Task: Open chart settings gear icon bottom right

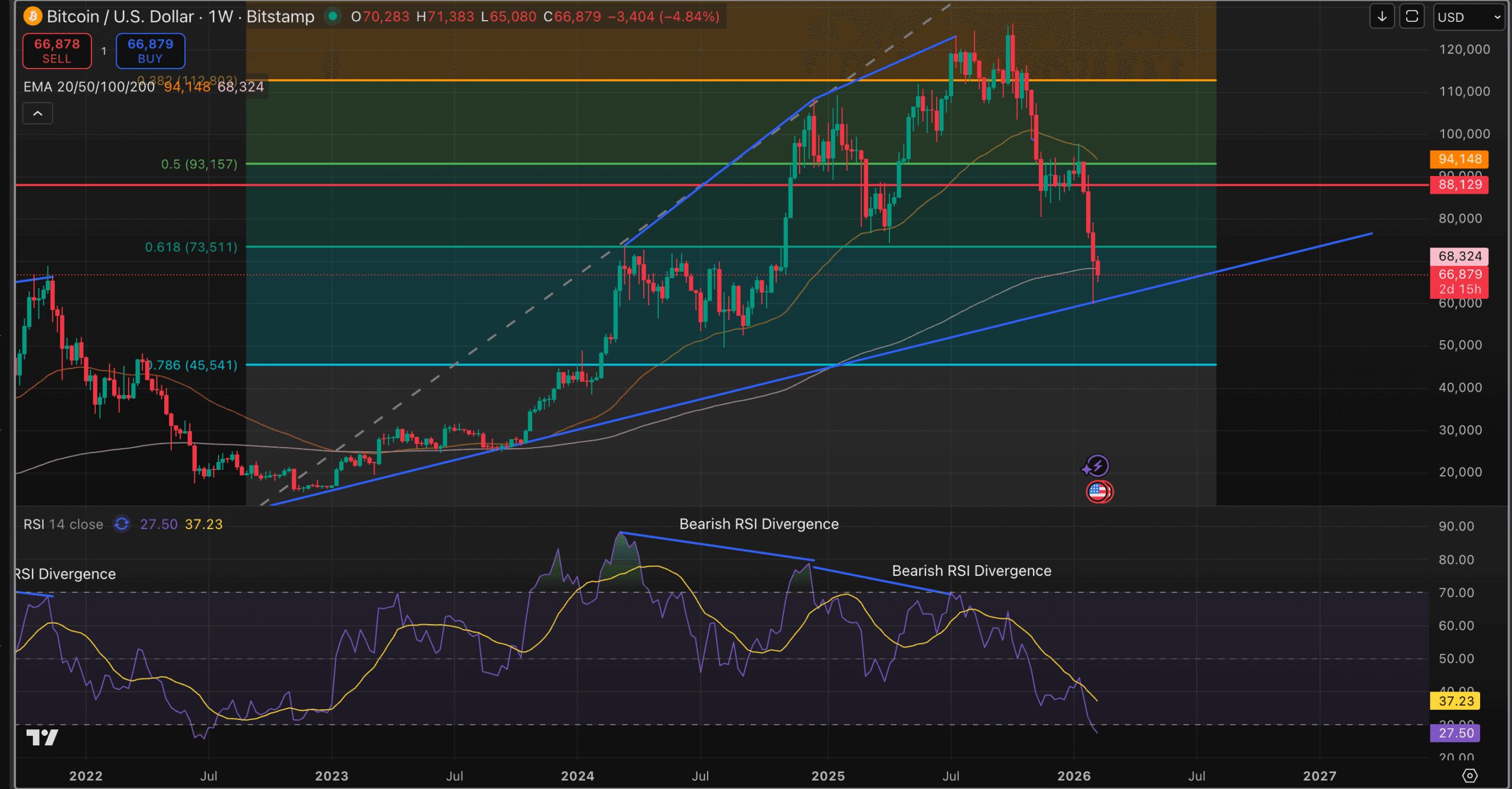Action: tap(1469, 775)
